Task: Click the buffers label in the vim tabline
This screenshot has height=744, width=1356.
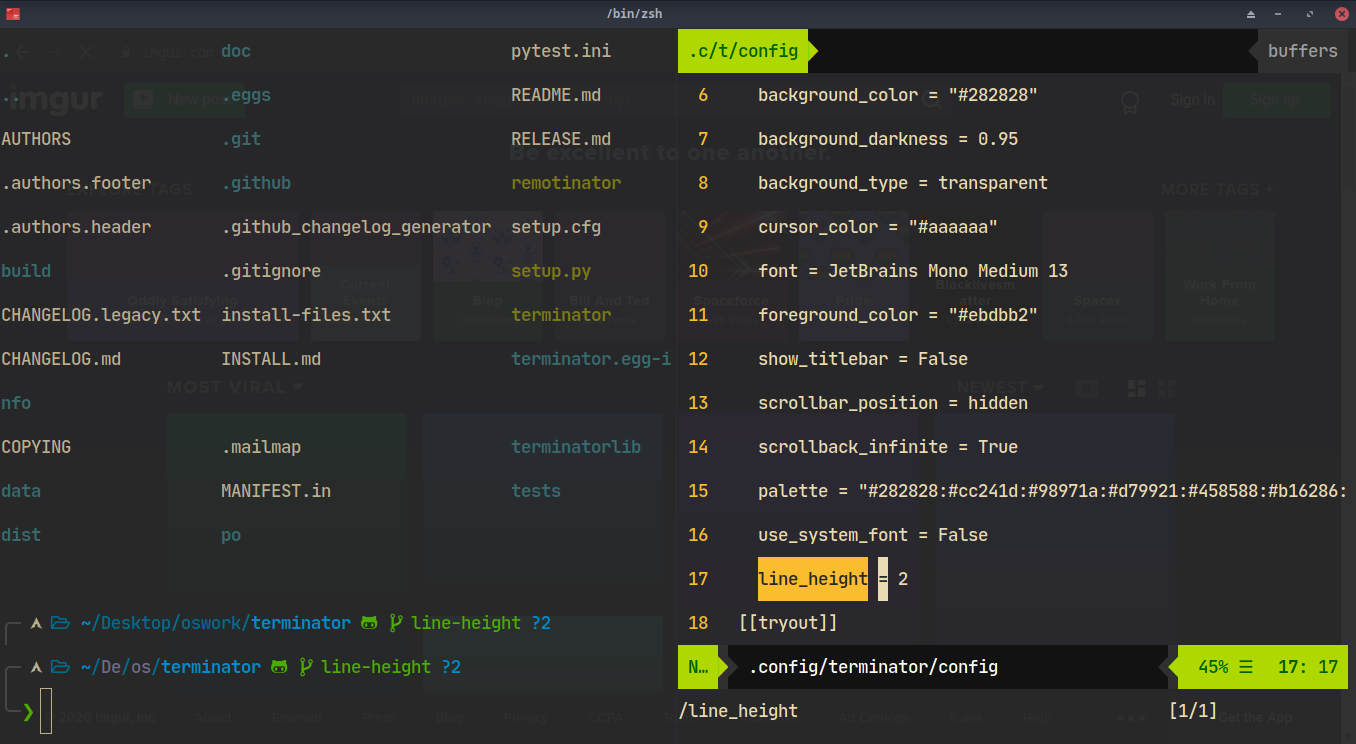Action: [1302, 51]
